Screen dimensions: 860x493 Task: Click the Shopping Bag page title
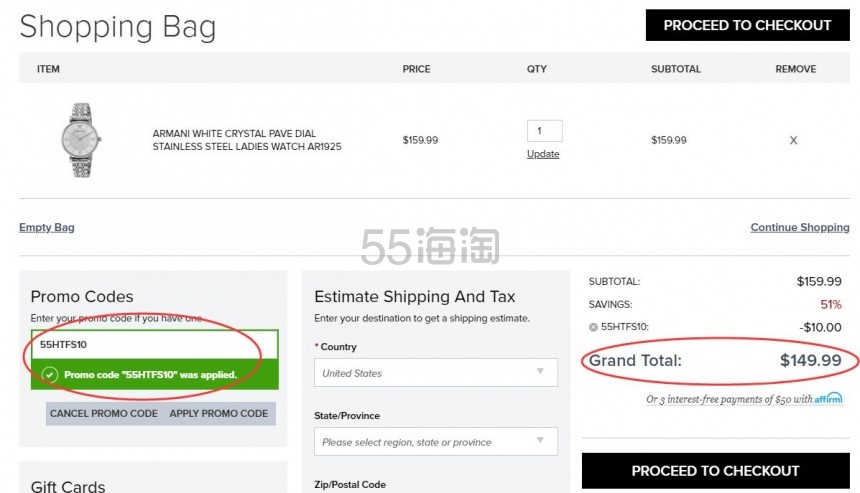click(118, 27)
